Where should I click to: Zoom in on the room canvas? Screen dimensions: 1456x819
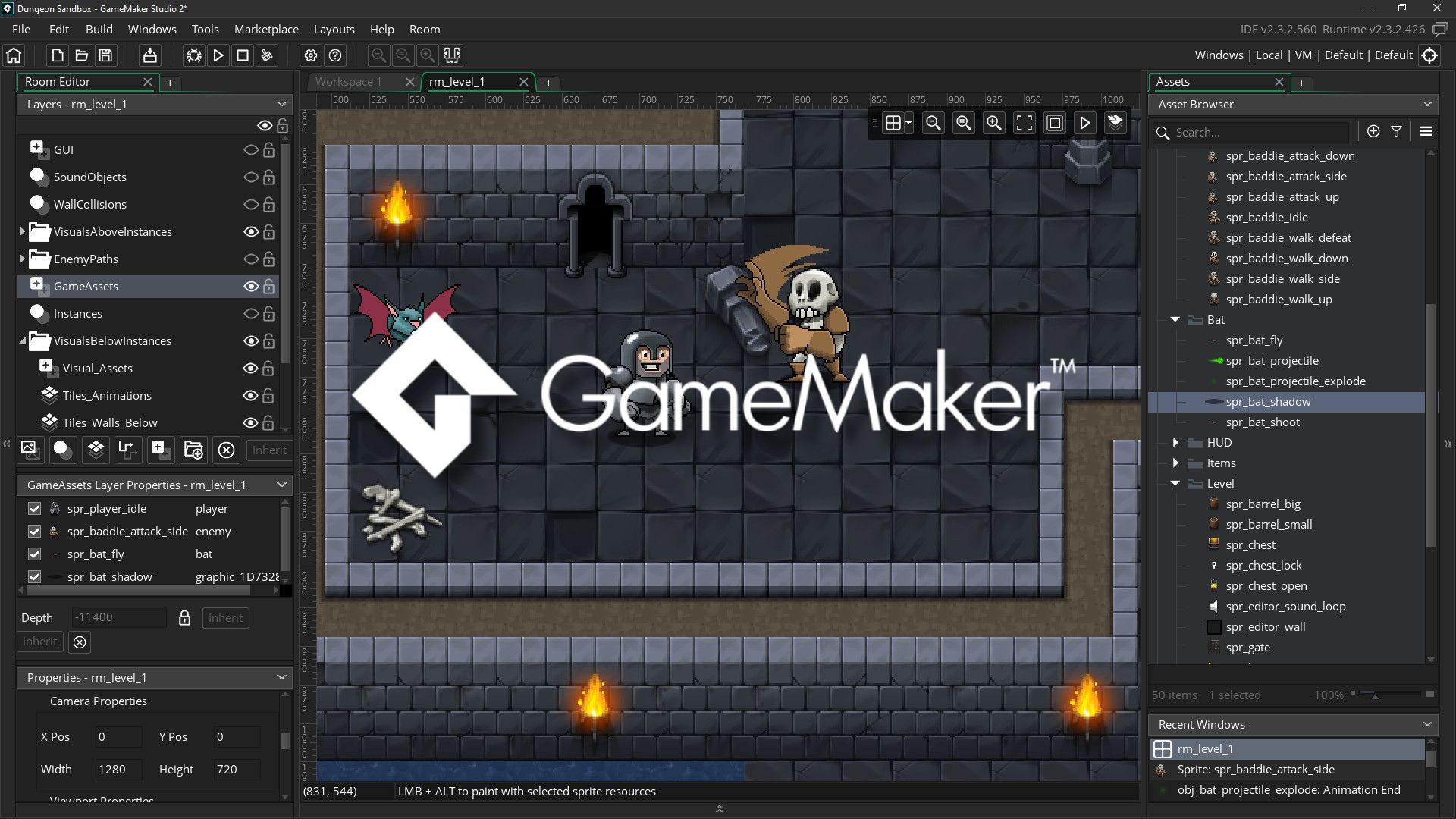(x=994, y=123)
